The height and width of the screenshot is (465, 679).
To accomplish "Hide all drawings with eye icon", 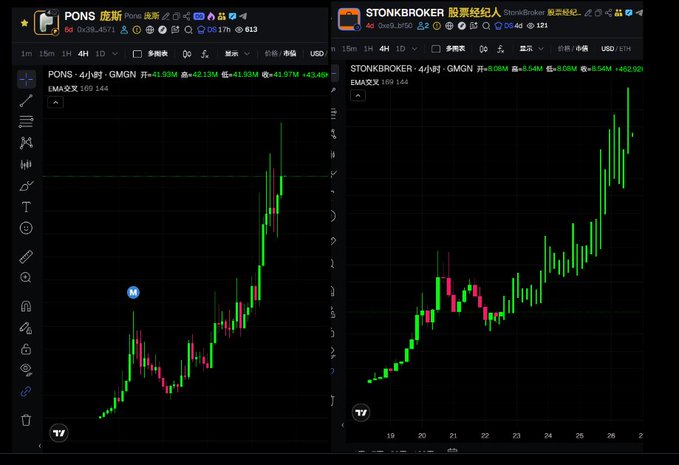I will point(26,369).
